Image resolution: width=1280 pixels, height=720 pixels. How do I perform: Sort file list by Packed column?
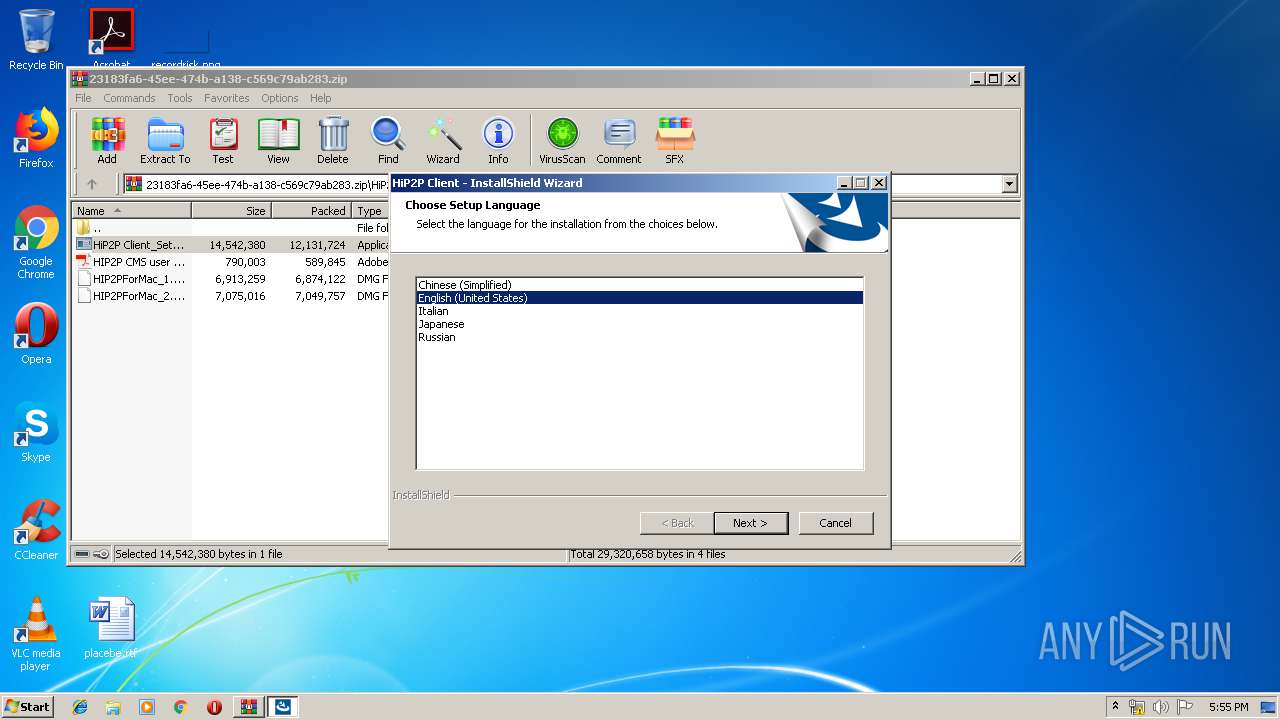click(x=311, y=211)
